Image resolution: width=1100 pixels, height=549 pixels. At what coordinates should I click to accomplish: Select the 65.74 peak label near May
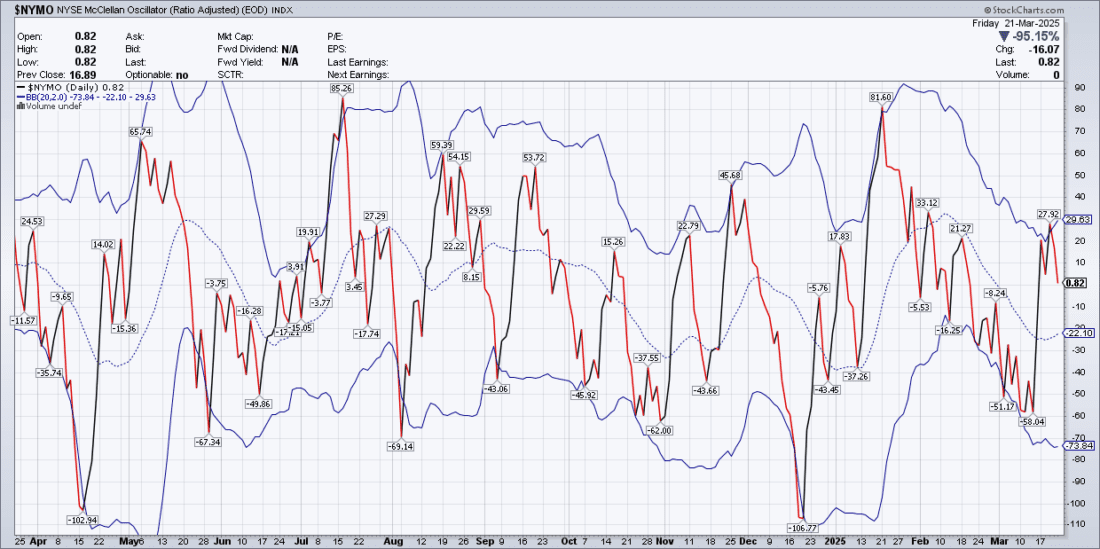pos(140,132)
